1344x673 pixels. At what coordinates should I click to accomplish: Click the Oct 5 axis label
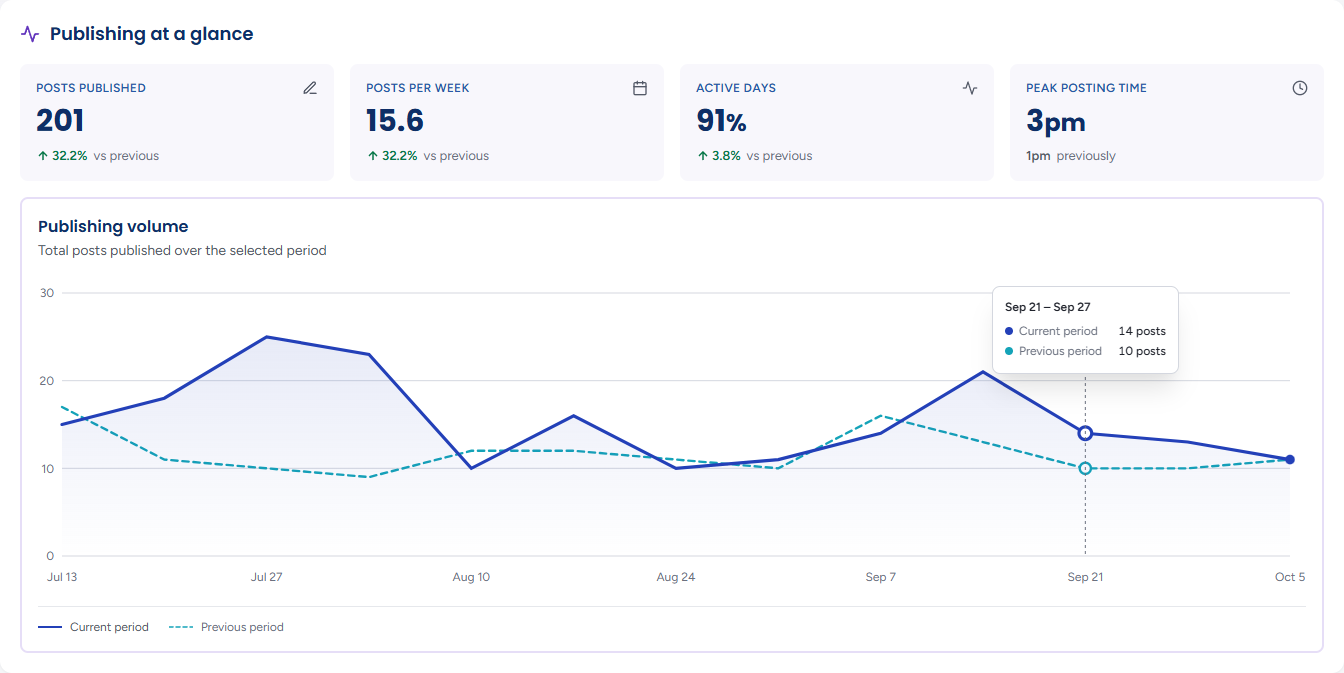tap(1290, 577)
